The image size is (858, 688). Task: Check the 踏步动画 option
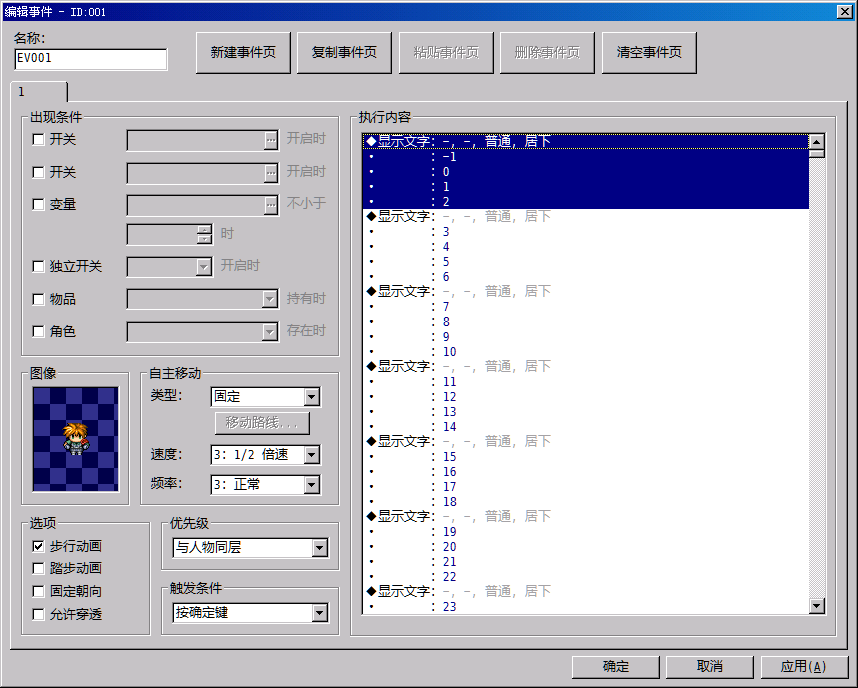38,569
